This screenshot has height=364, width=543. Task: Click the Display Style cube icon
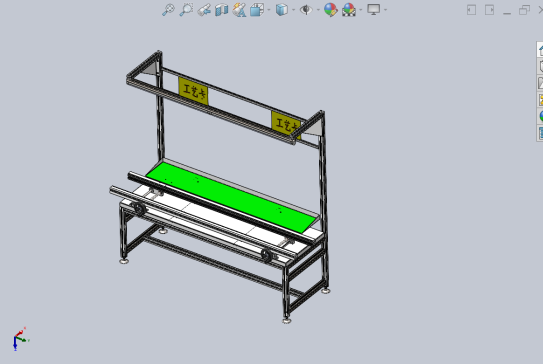[282, 10]
